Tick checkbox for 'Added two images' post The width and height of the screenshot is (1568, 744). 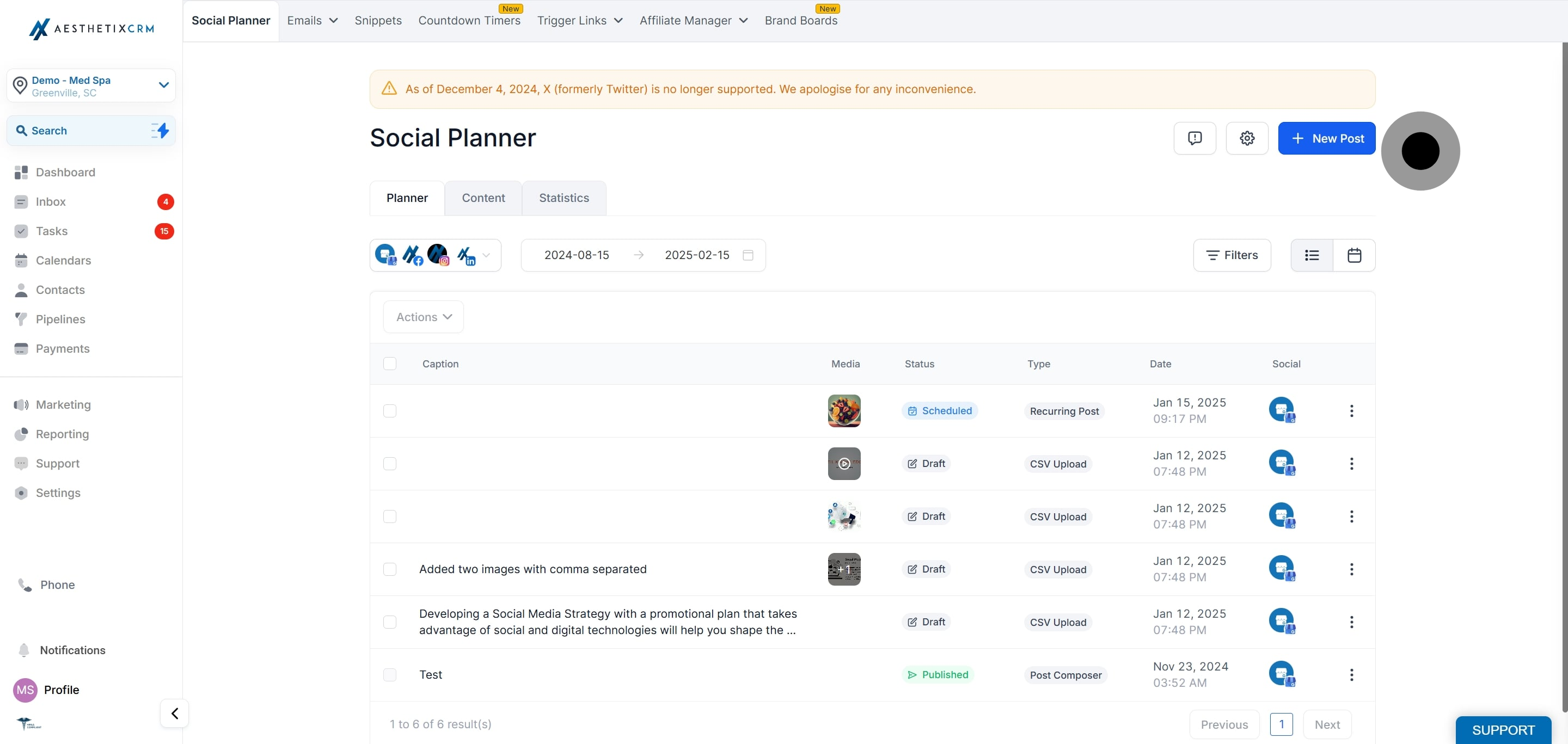coord(390,569)
